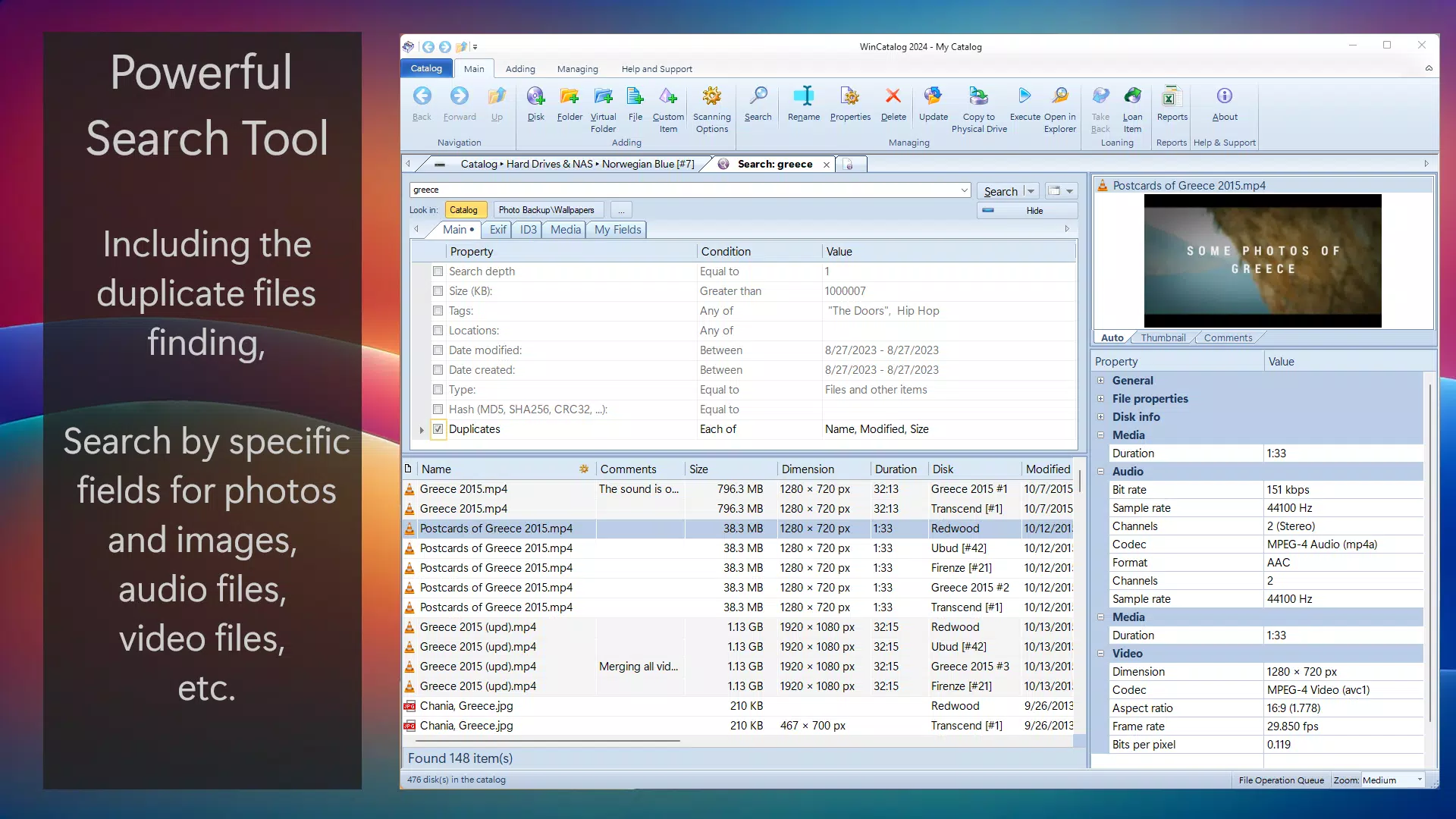Open item Properties from ribbon

click(x=850, y=104)
